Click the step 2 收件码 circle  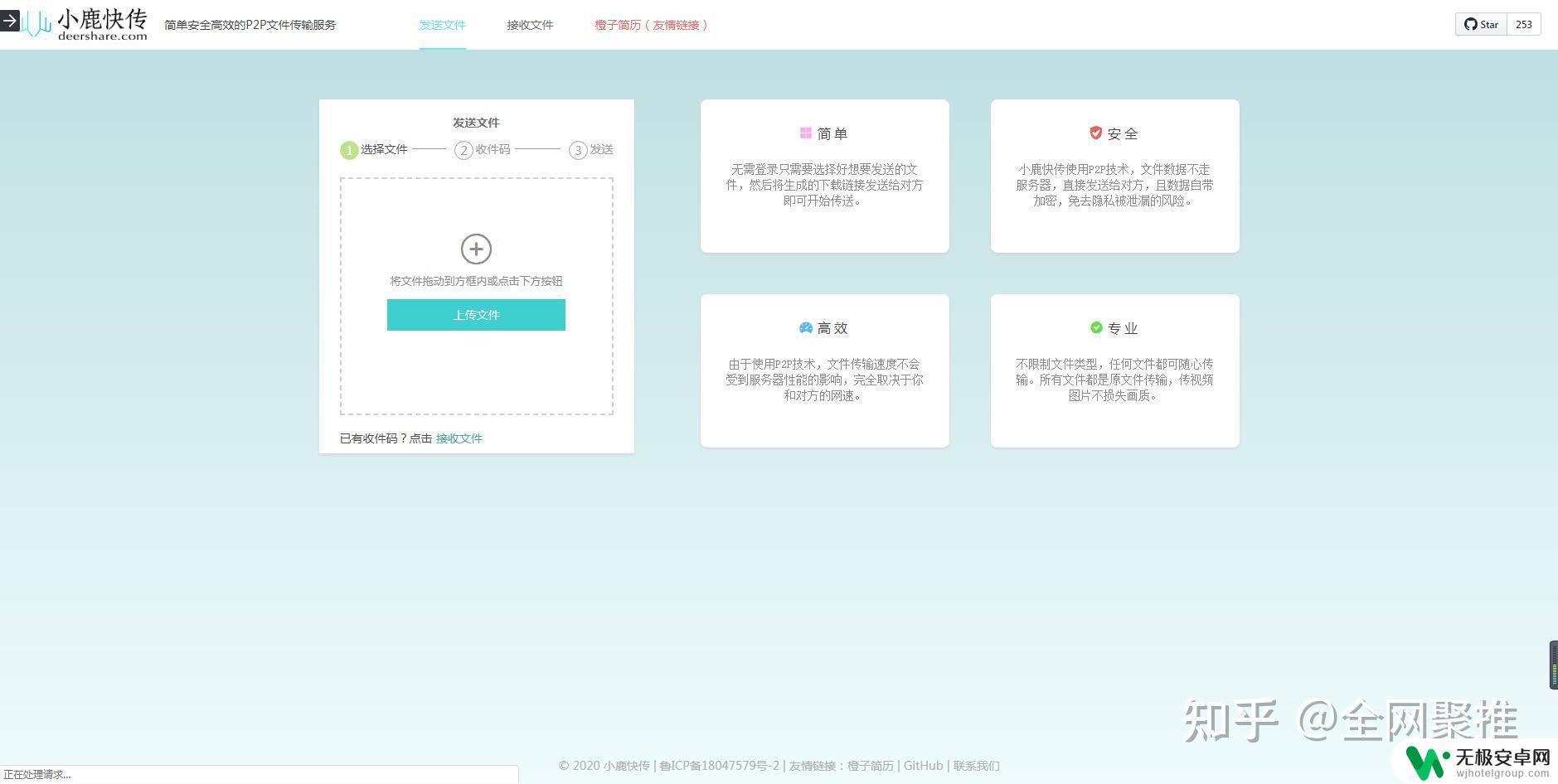pos(464,150)
